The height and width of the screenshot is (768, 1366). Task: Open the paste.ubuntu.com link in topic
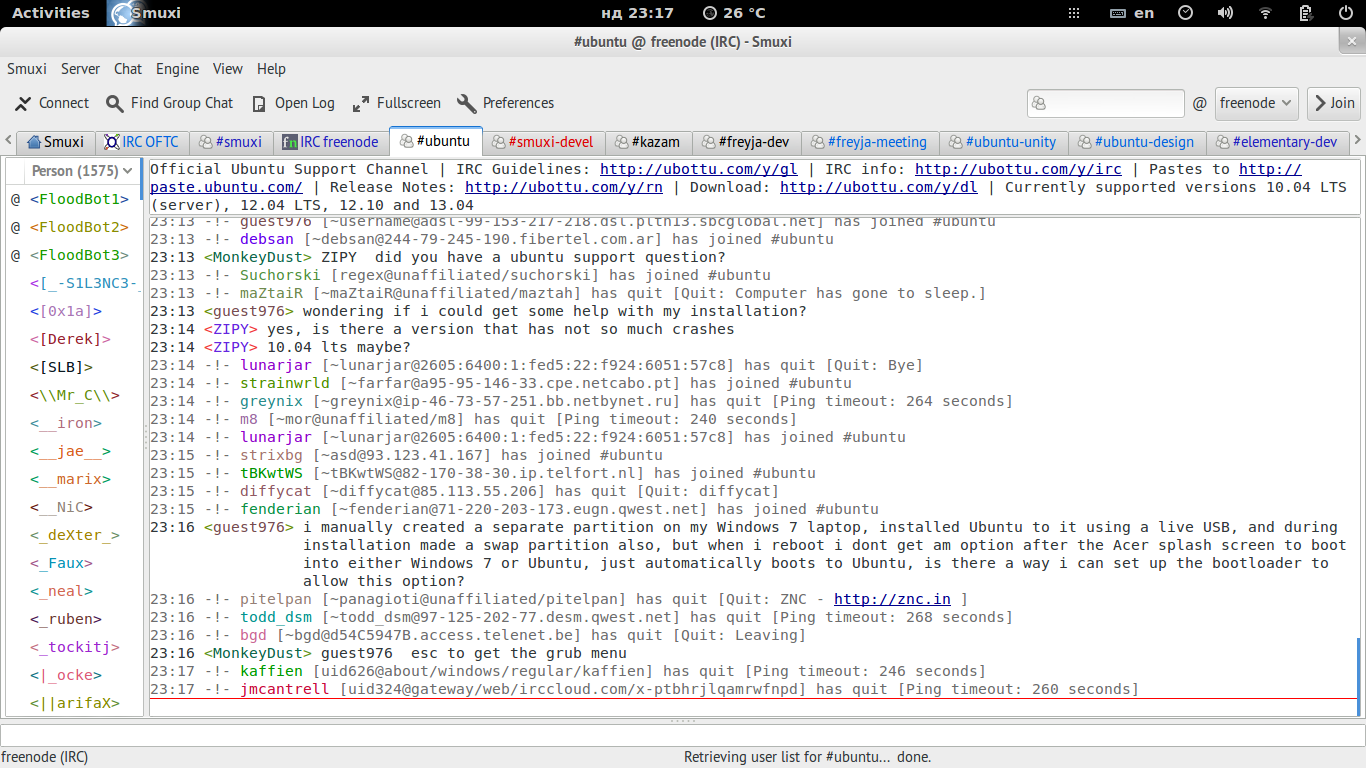(x=226, y=187)
